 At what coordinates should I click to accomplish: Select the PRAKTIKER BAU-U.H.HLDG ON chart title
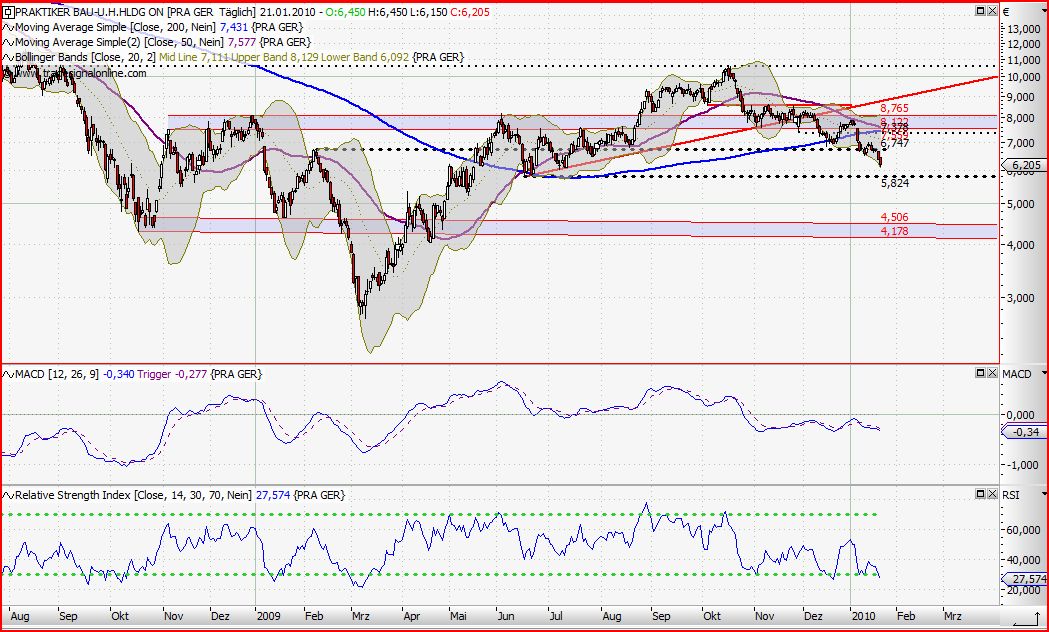(90, 12)
